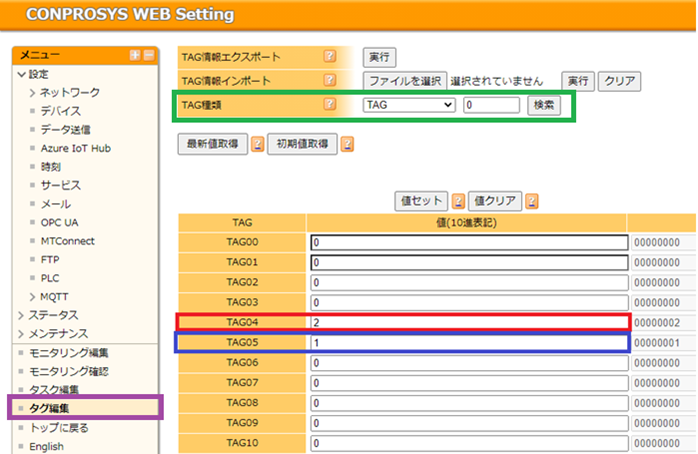Click 値セット button
Image resolution: width=698 pixels, height=454 pixels.
[421, 201]
